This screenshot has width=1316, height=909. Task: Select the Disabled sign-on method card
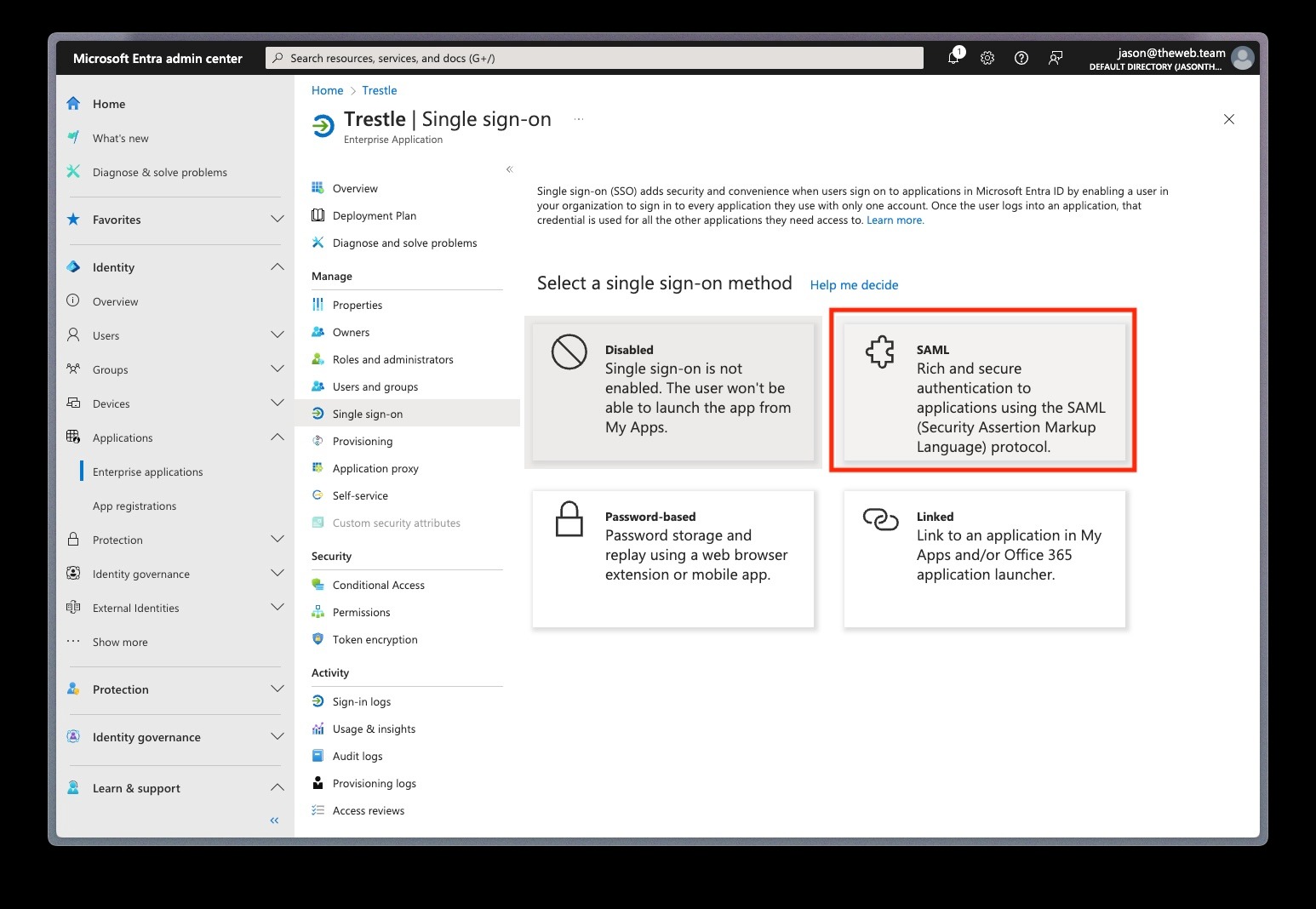pos(673,391)
